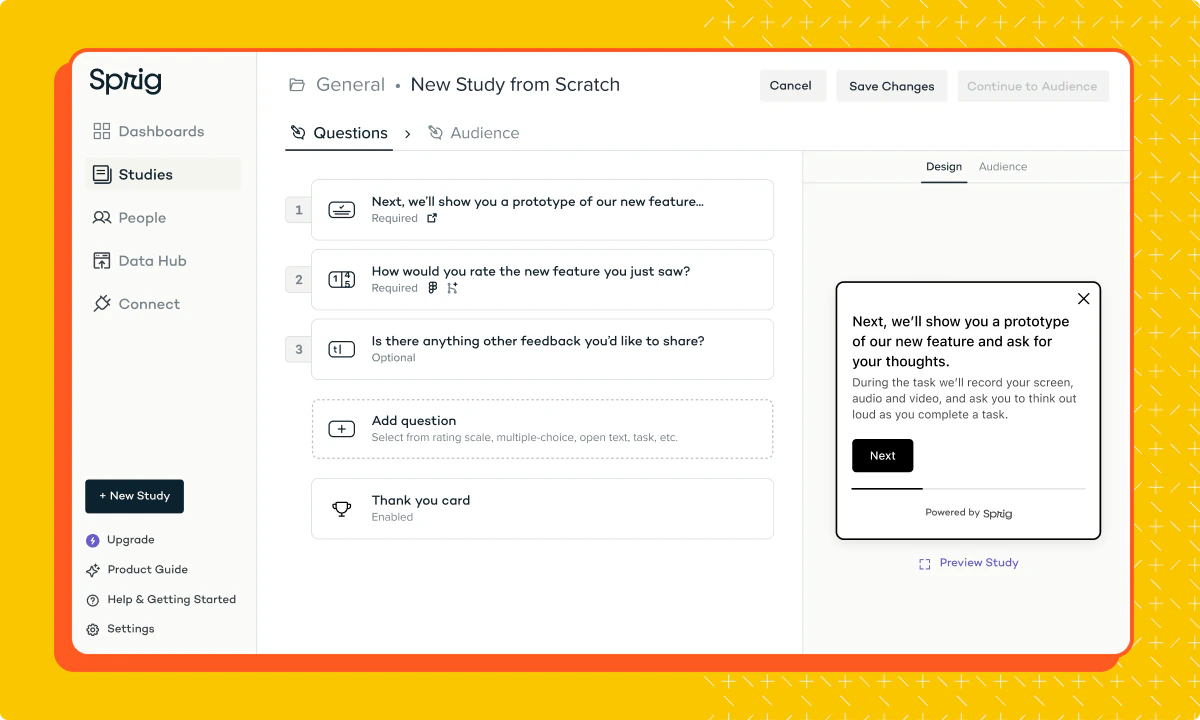The image size is (1200, 720).
Task: Switch to the Design preview tab
Action: pos(944,167)
